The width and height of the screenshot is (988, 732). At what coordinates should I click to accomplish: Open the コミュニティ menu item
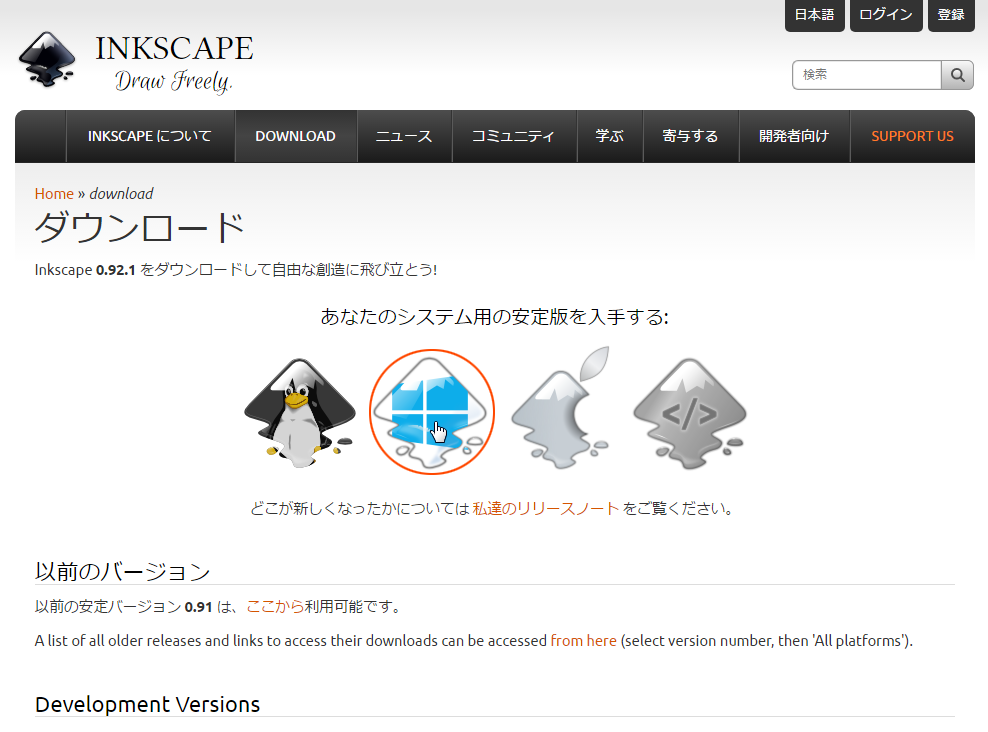click(513, 137)
